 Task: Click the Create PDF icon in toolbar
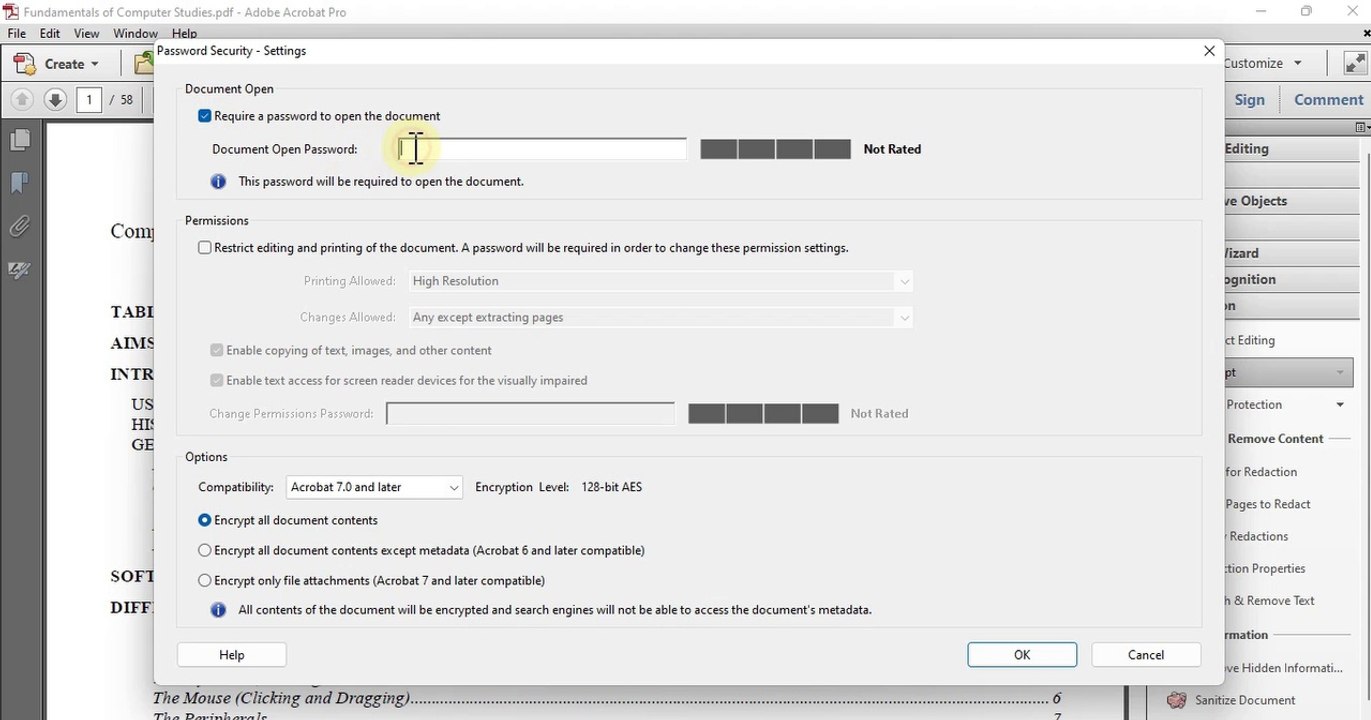pos(24,63)
